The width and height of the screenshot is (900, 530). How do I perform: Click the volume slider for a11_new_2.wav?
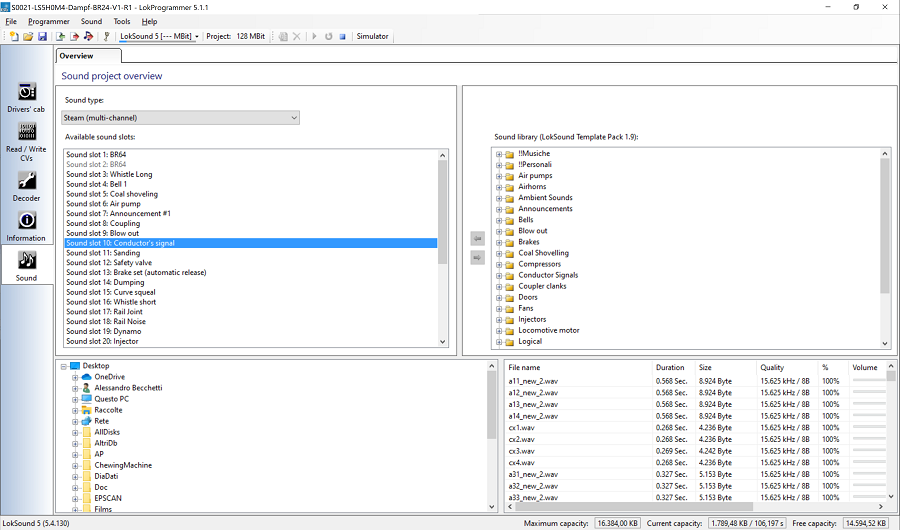click(868, 381)
